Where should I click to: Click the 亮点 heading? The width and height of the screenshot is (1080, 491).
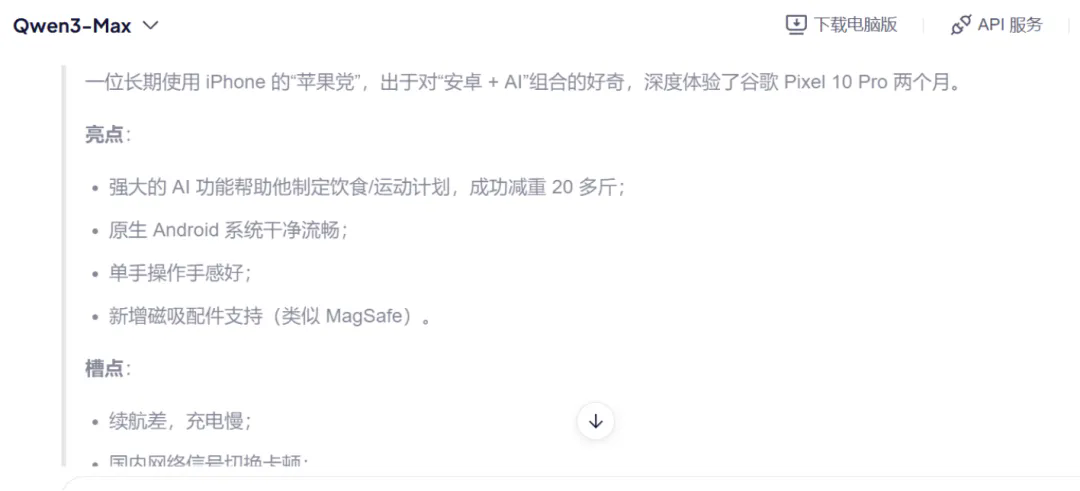pos(104,134)
